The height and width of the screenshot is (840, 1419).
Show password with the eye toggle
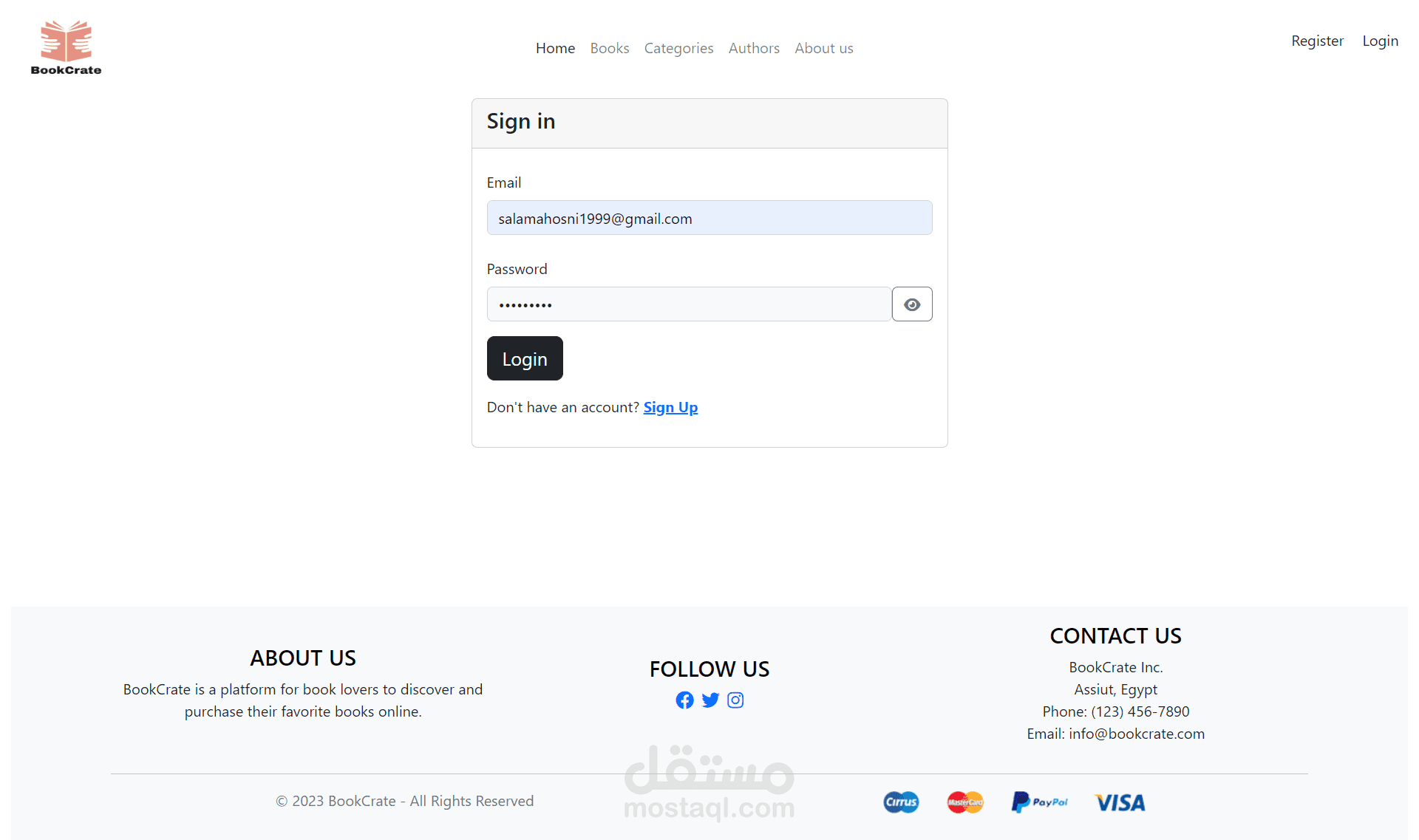point(912,304)
